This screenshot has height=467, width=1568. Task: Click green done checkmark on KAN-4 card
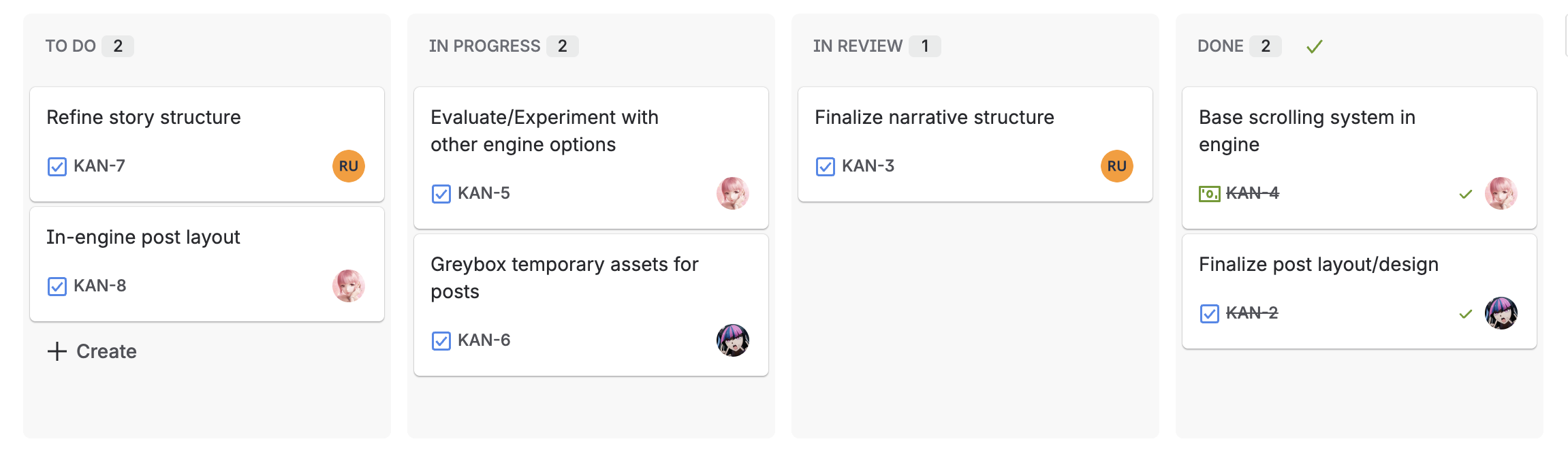(x=1466, y=194)
